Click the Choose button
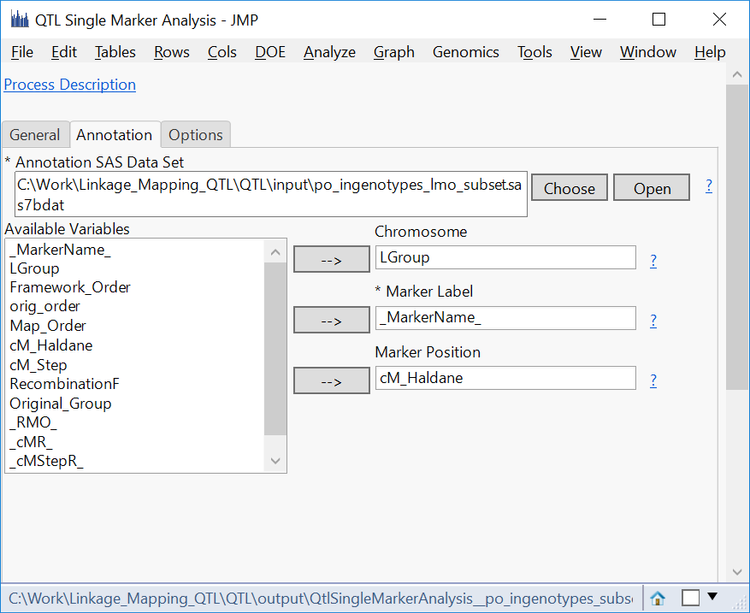750x613 pixels. tap(569, 188)
